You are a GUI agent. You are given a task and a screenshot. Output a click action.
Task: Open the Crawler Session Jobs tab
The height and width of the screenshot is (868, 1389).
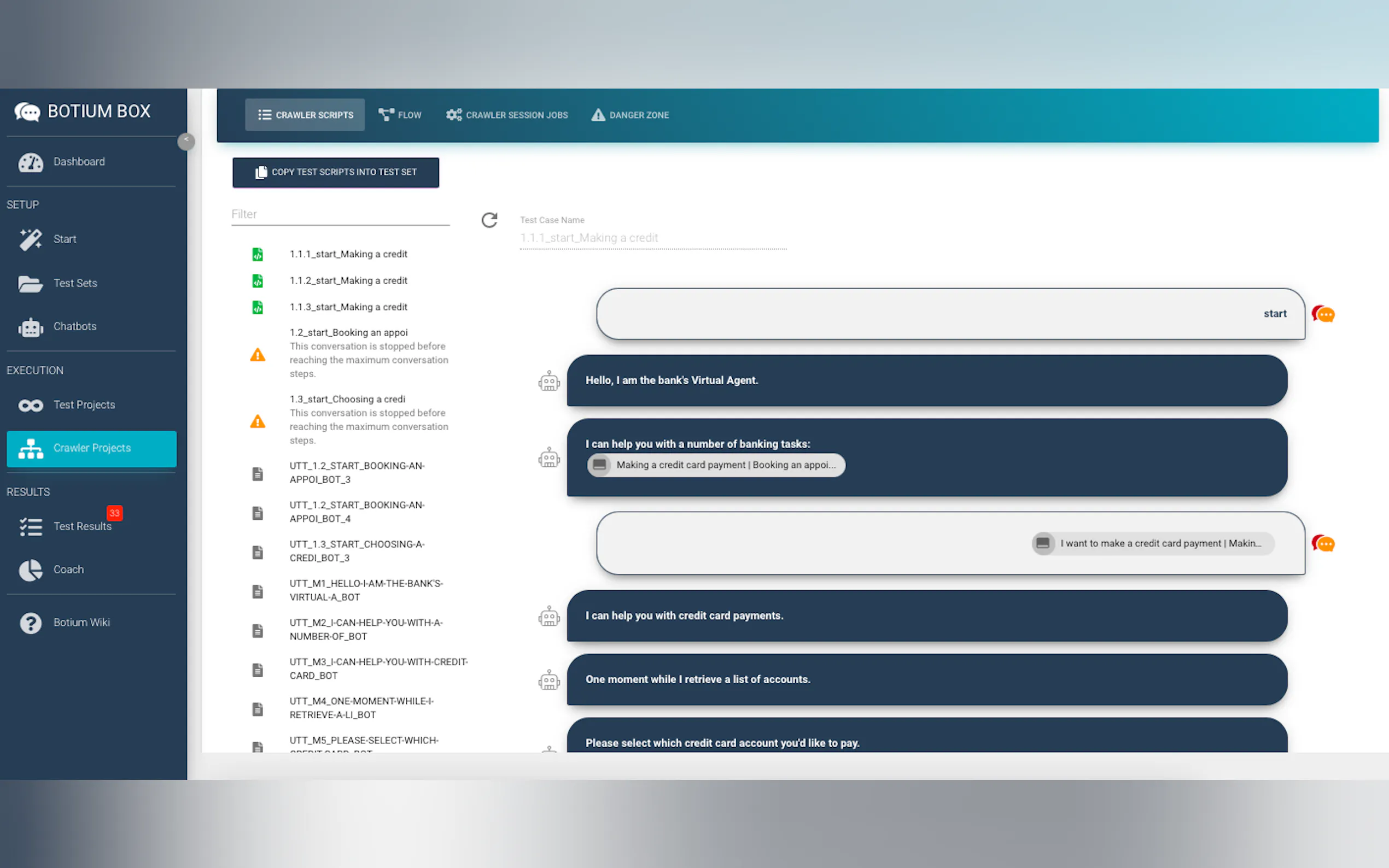[507, 115]
